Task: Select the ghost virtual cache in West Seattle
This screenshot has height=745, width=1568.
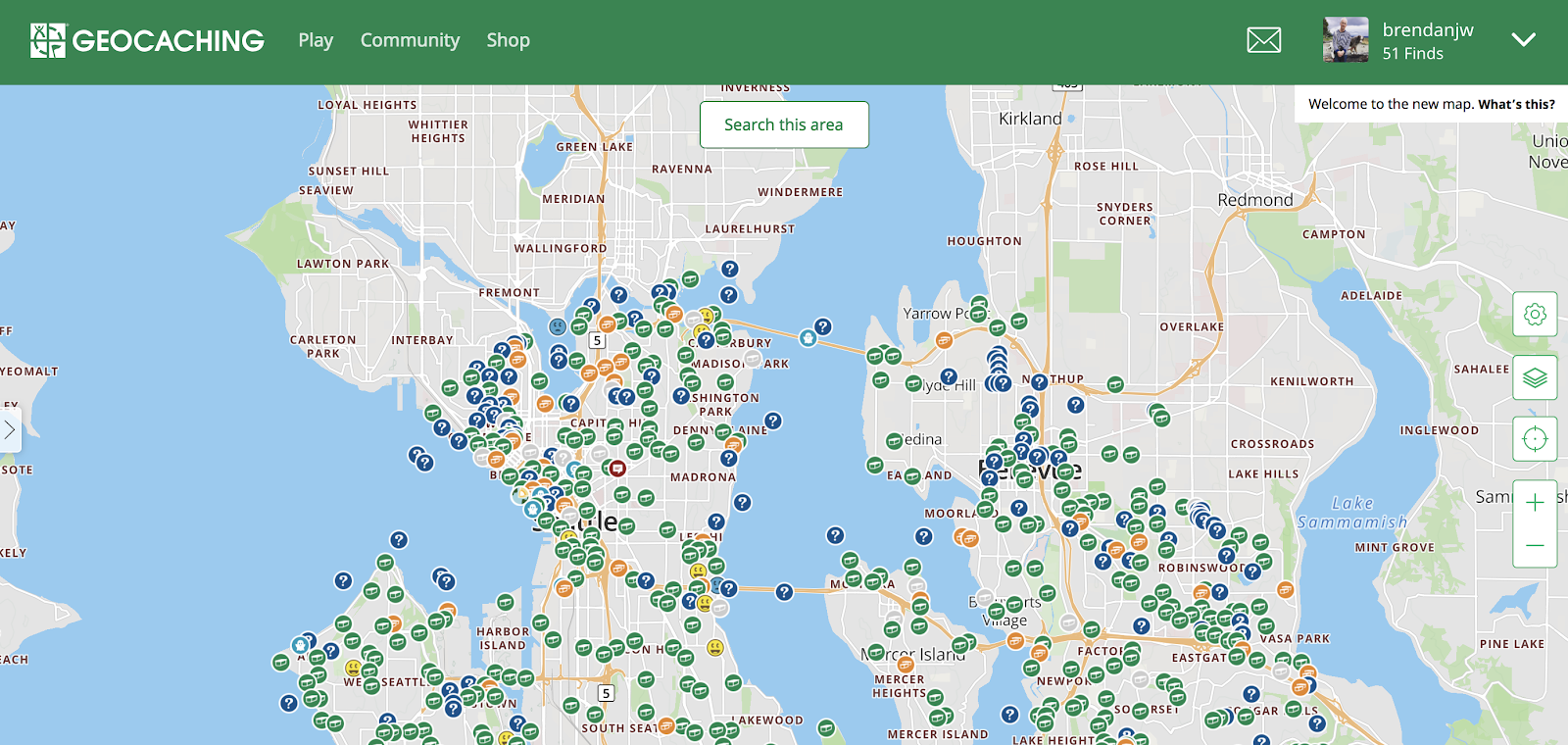Action: (x=300, y=645)
